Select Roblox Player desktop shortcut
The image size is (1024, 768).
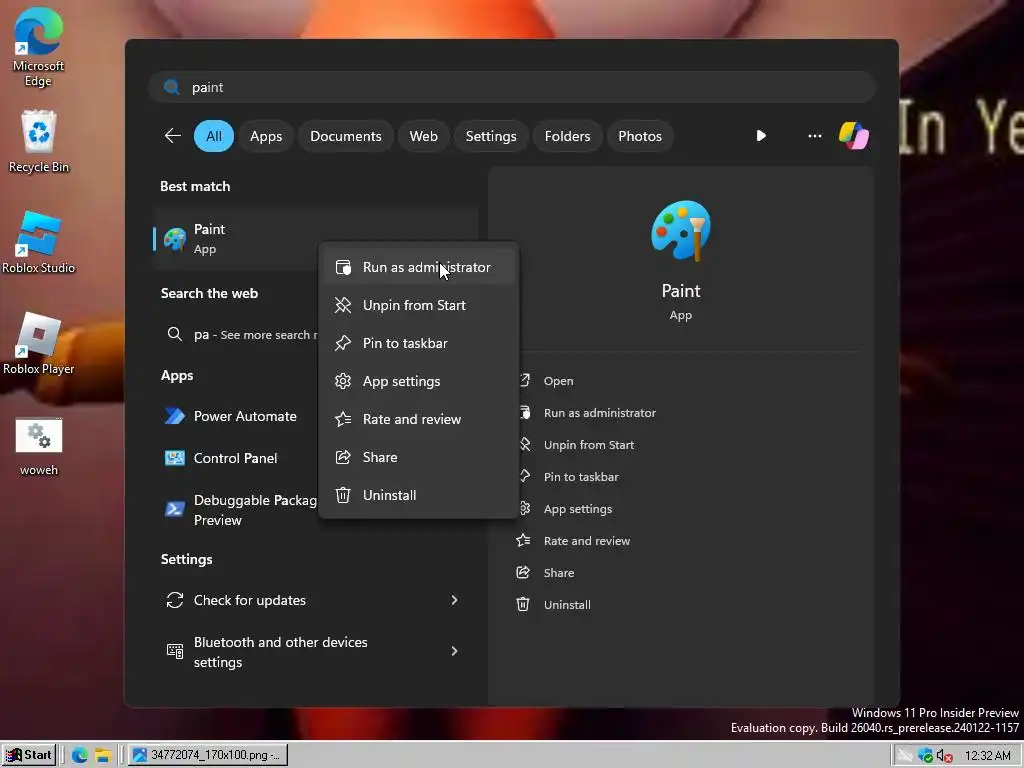(39, 343)
